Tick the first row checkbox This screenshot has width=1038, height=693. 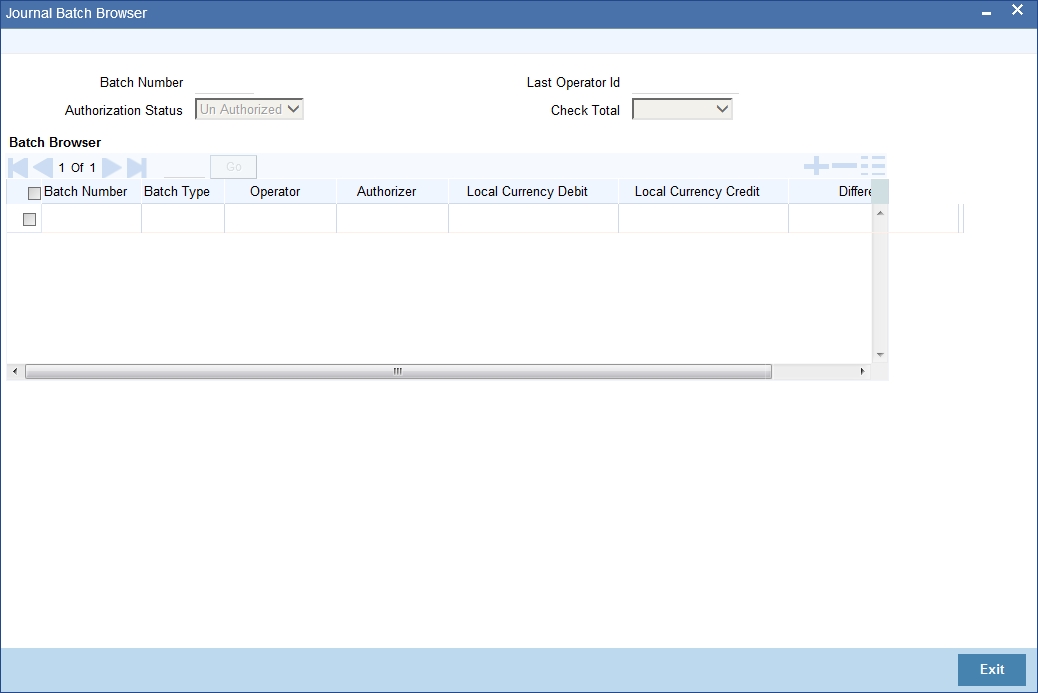click(x=29, y=219)
